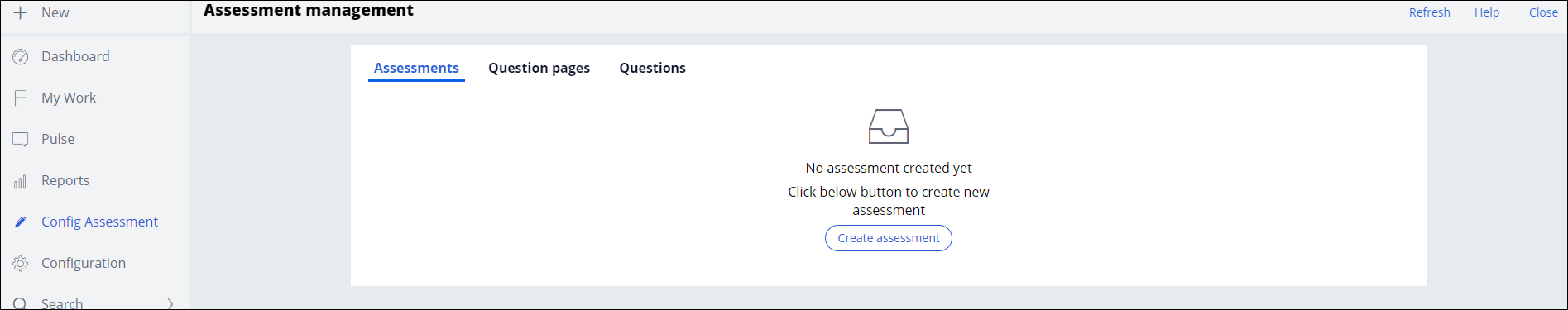Click the plus icon beside New
The image size is (1568, 310).
21,12
